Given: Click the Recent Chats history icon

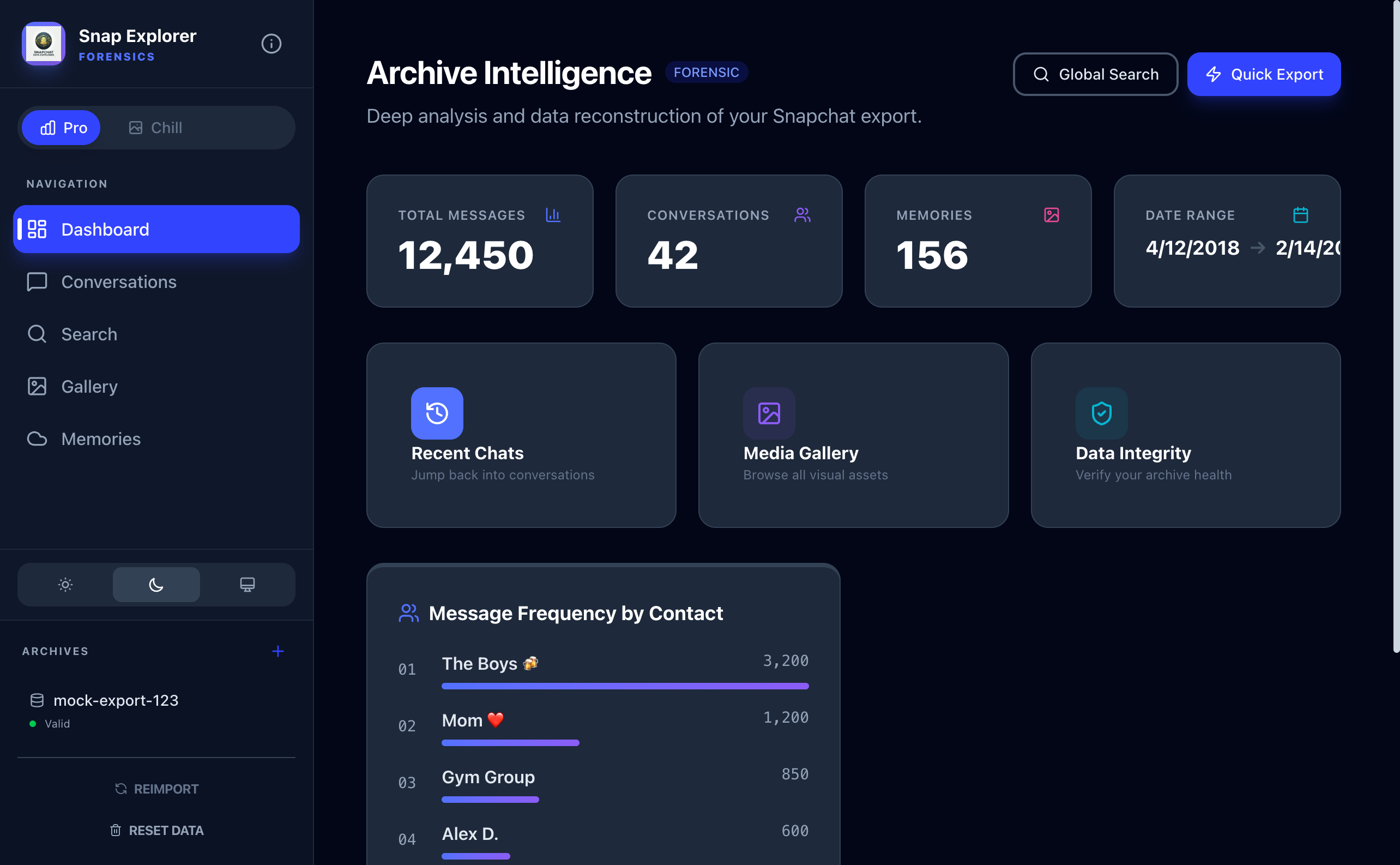Looking at the screenshot, I should tap(437, 413).
